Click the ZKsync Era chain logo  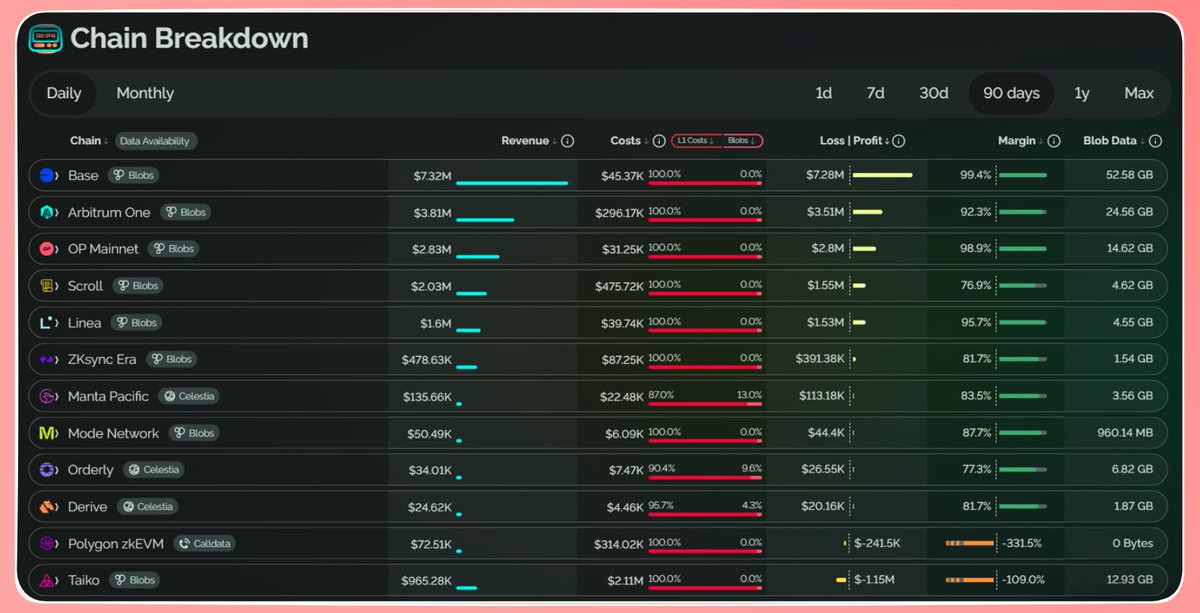click(47, 359)
